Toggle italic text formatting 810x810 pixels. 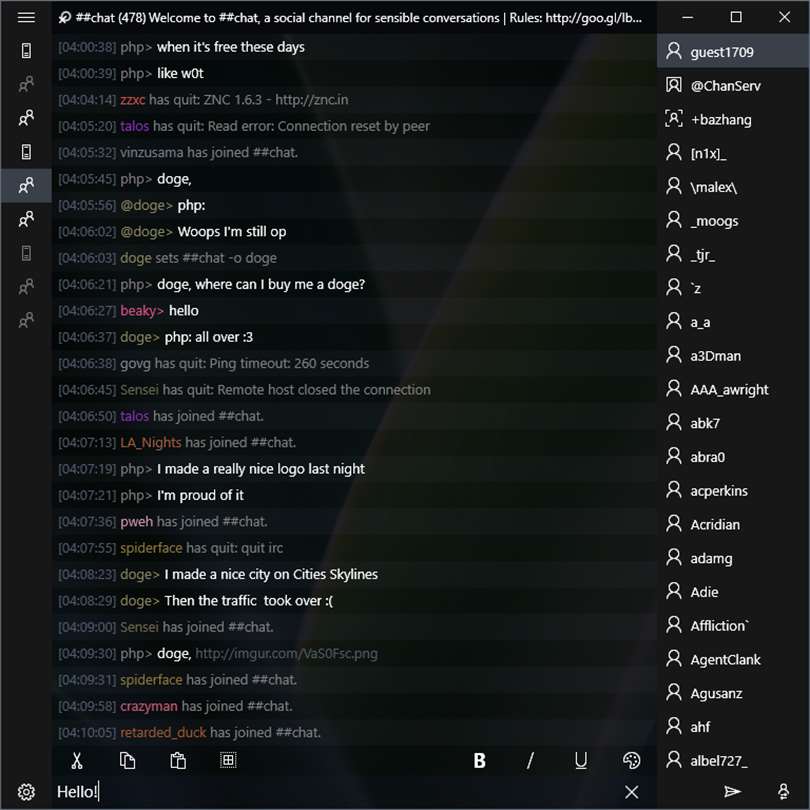coord(530,760)
